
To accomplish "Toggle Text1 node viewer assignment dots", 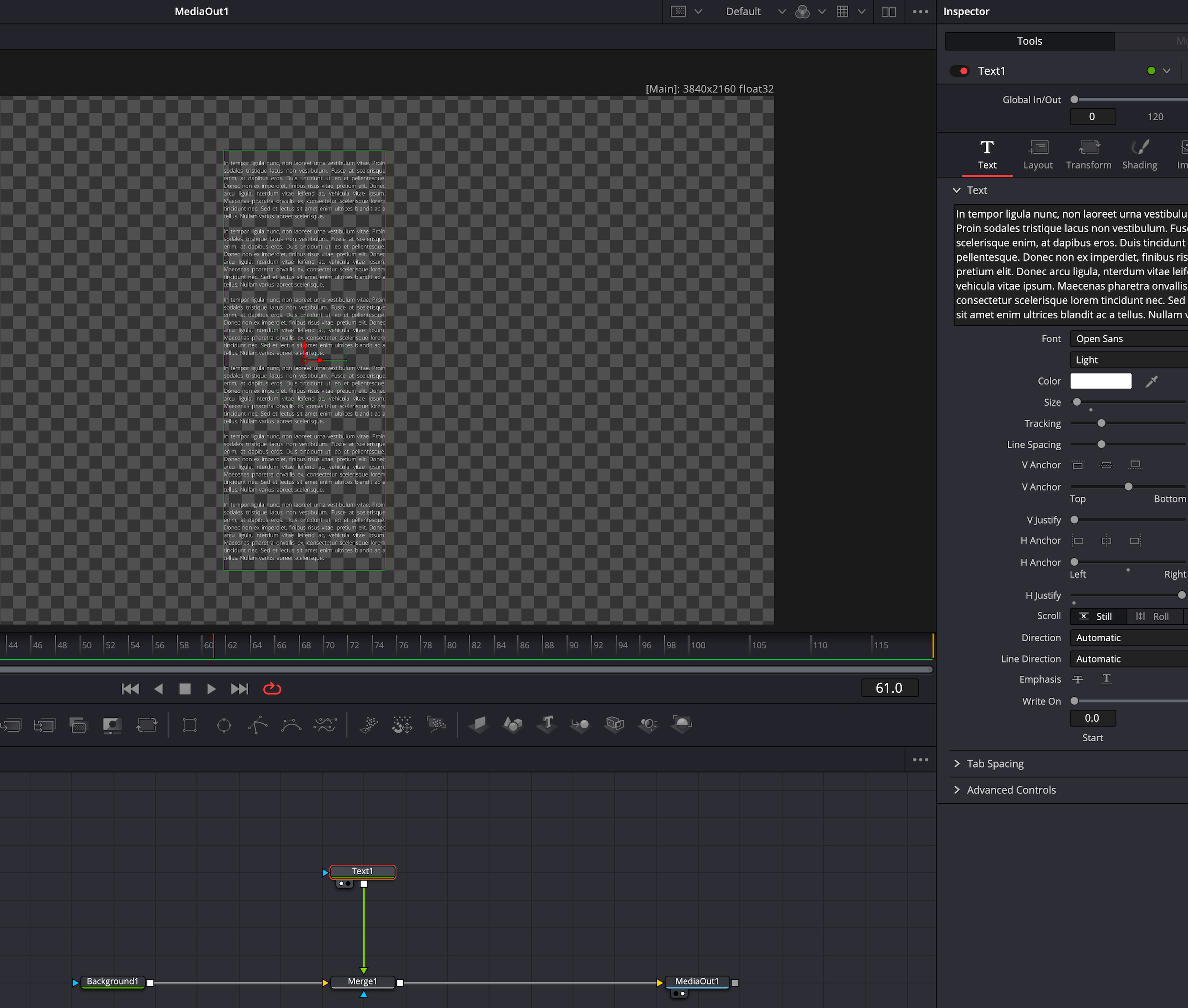I will pos(344,884).
